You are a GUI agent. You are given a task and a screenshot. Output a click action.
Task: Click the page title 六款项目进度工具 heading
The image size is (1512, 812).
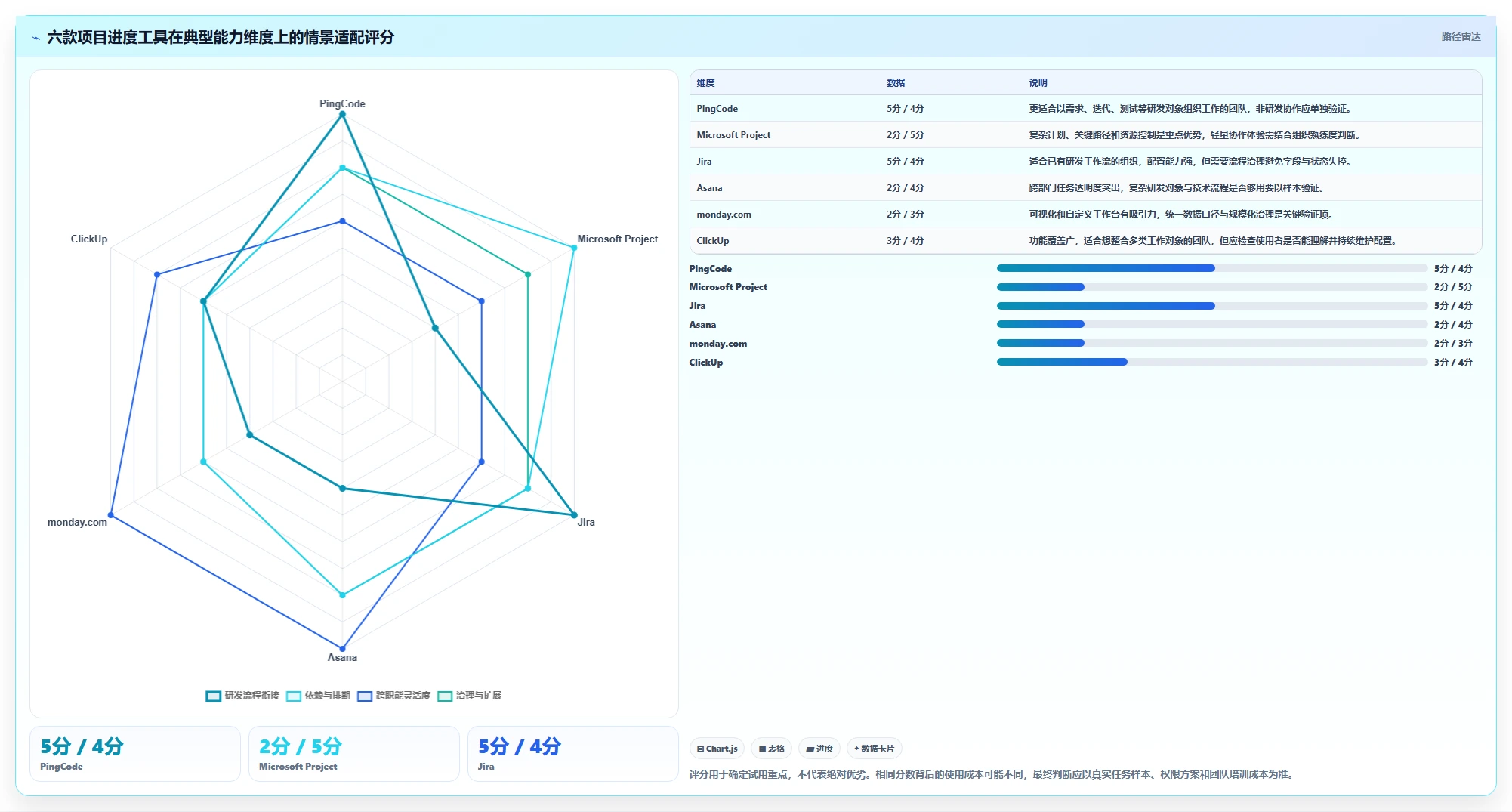click(x=221, y=37)
